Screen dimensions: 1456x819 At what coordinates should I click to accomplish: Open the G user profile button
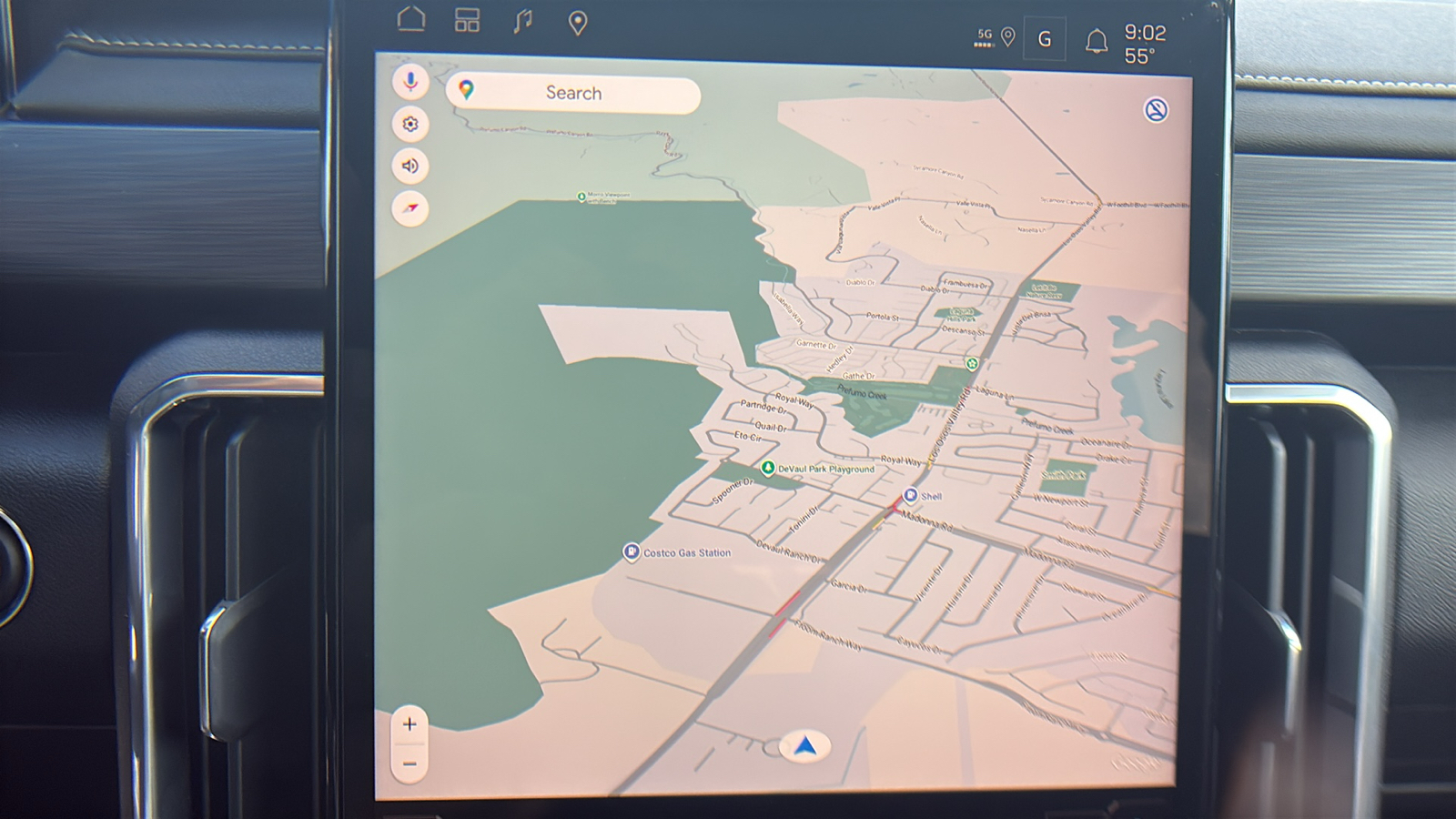(x=1044, y=39)
